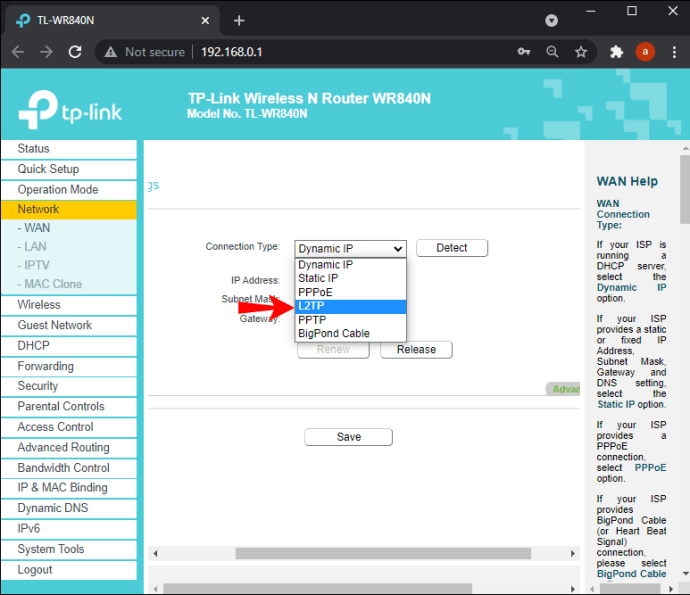Reload the router page
690x595 pixels.
click(75, 52)
